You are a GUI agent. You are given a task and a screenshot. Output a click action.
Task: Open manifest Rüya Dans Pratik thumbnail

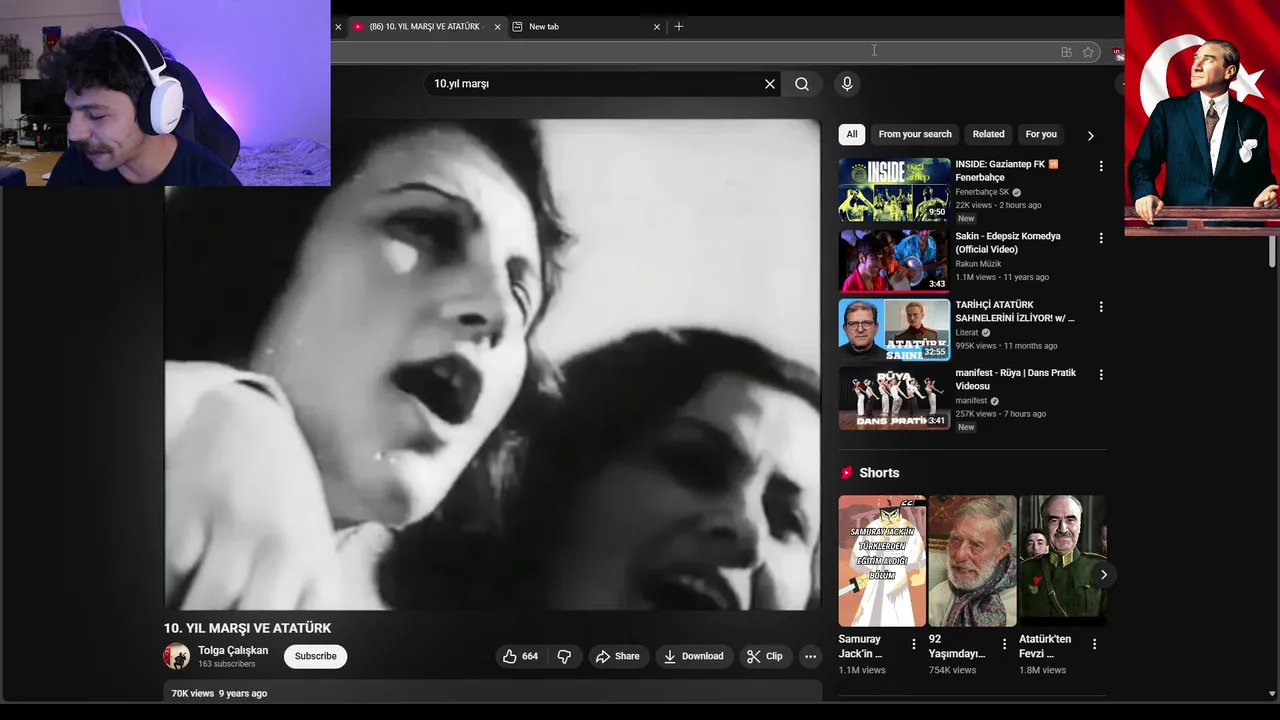894,398
